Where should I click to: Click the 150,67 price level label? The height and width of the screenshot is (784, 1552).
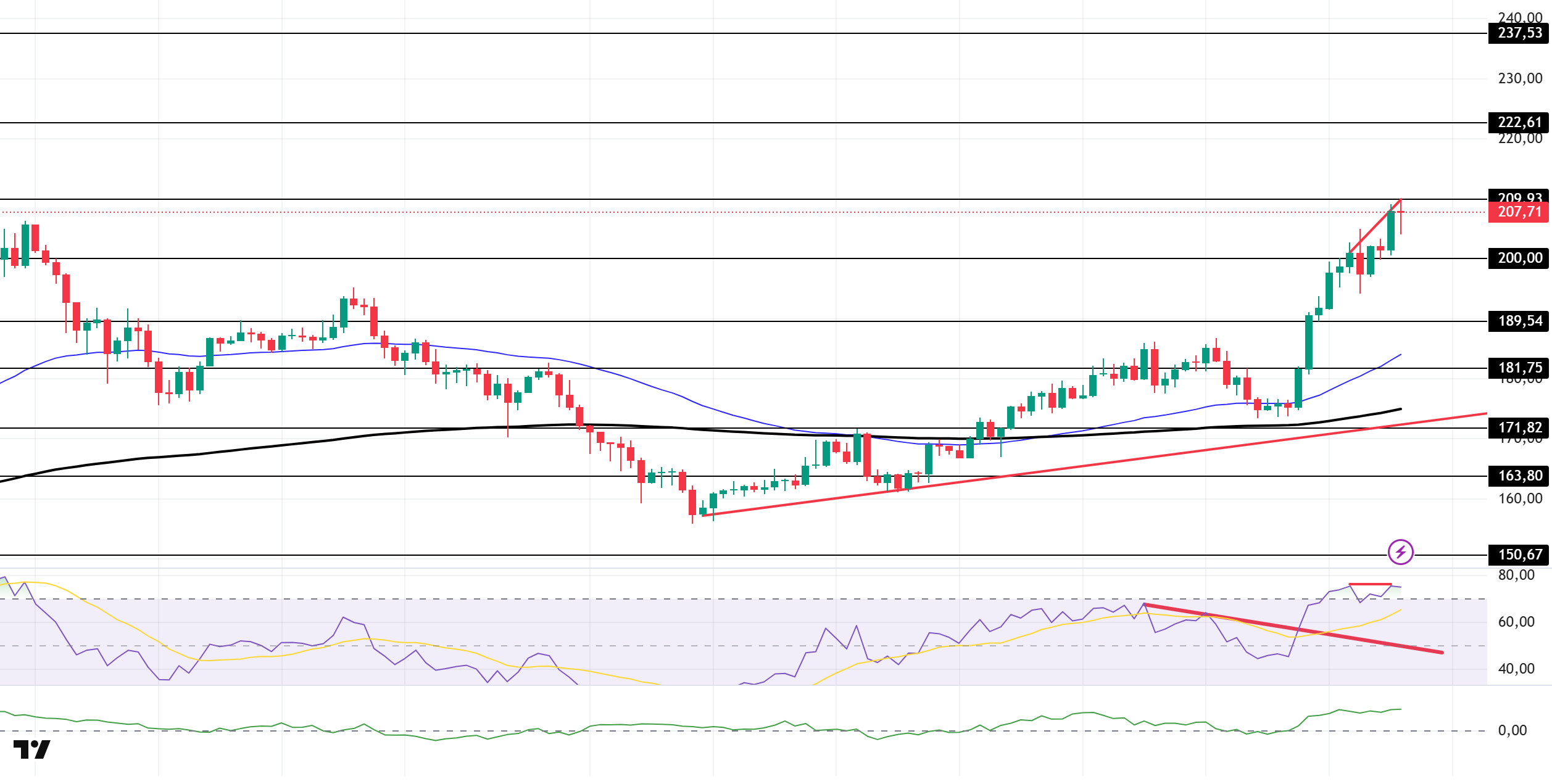tap(1519, 555)
